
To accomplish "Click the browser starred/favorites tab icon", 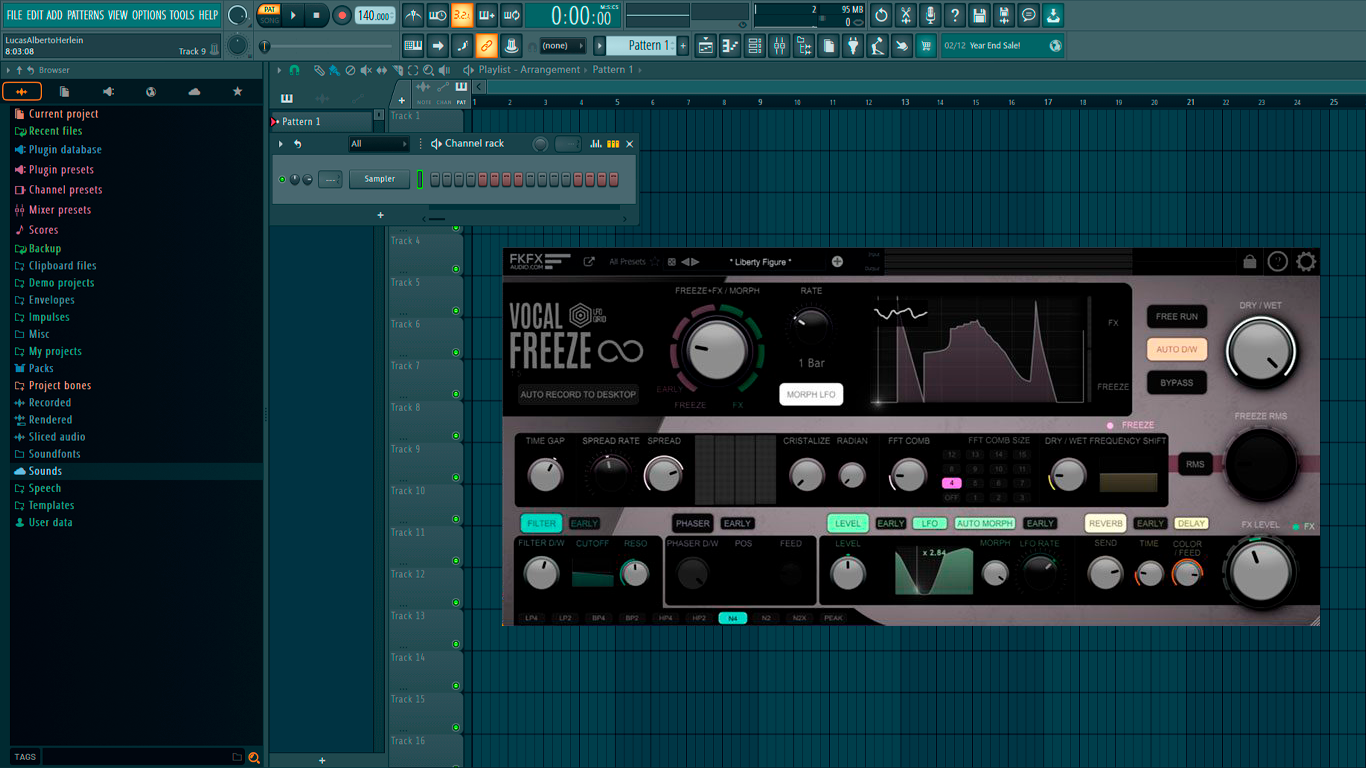I will point(237,92).
